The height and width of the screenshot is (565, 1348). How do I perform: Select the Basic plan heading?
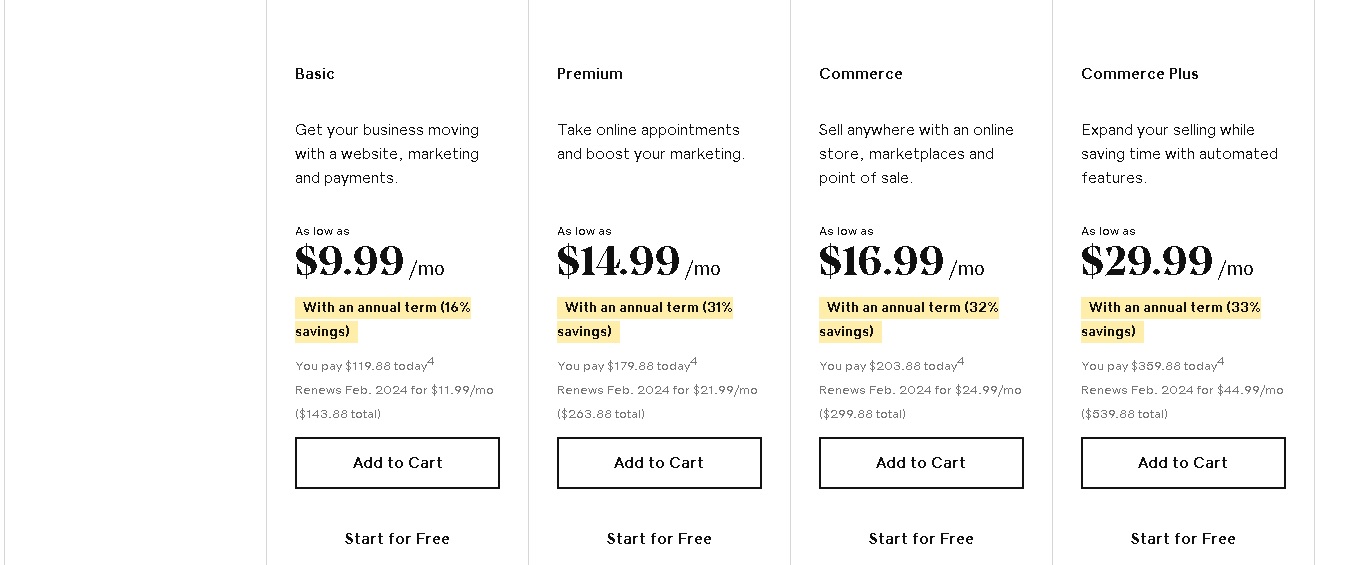click(x=315, y=74)
